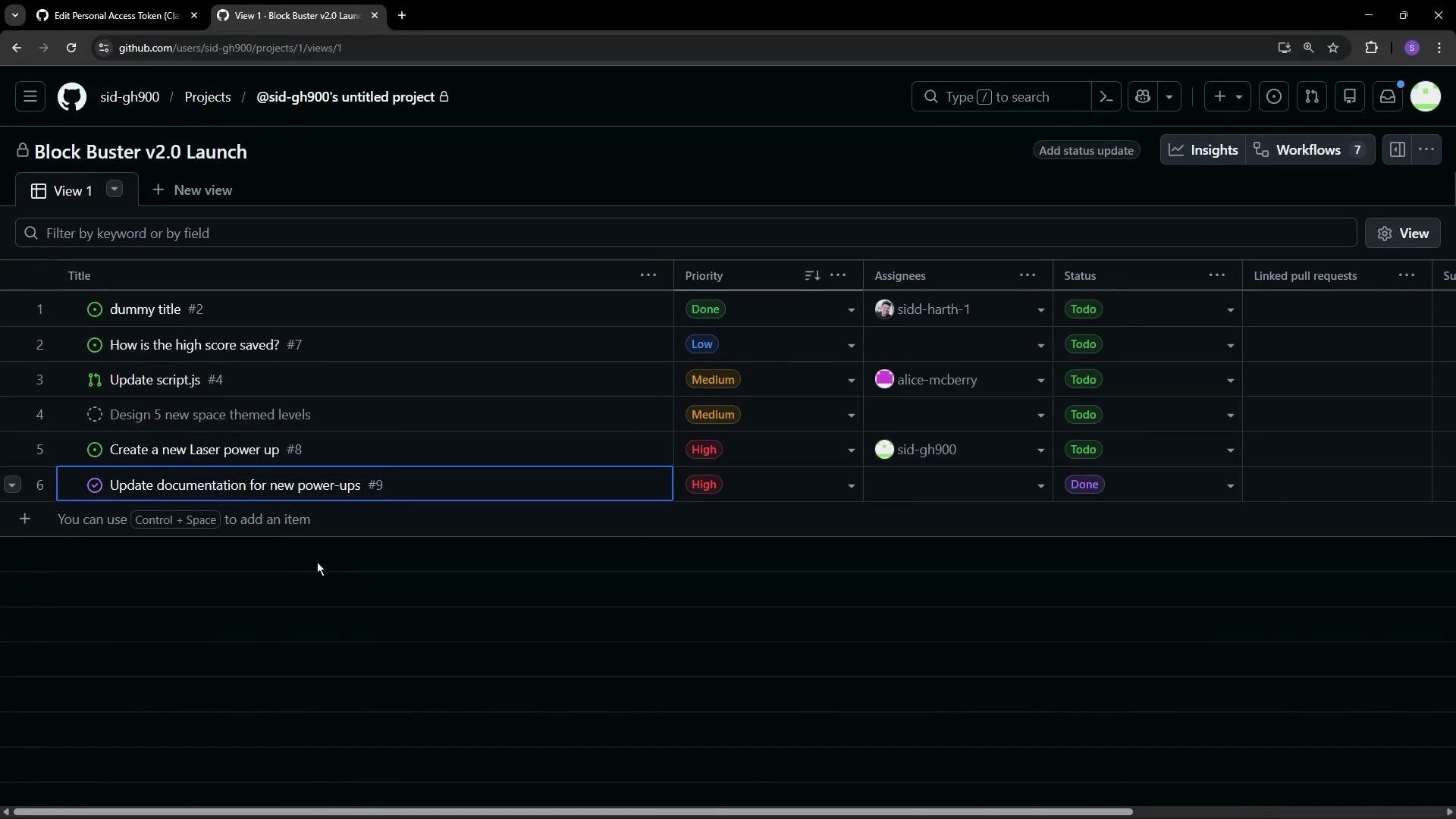Open sid-gh900 breadcrumb link
Viewport: 1456px width, 819px height.
click(x=130, y=97)
